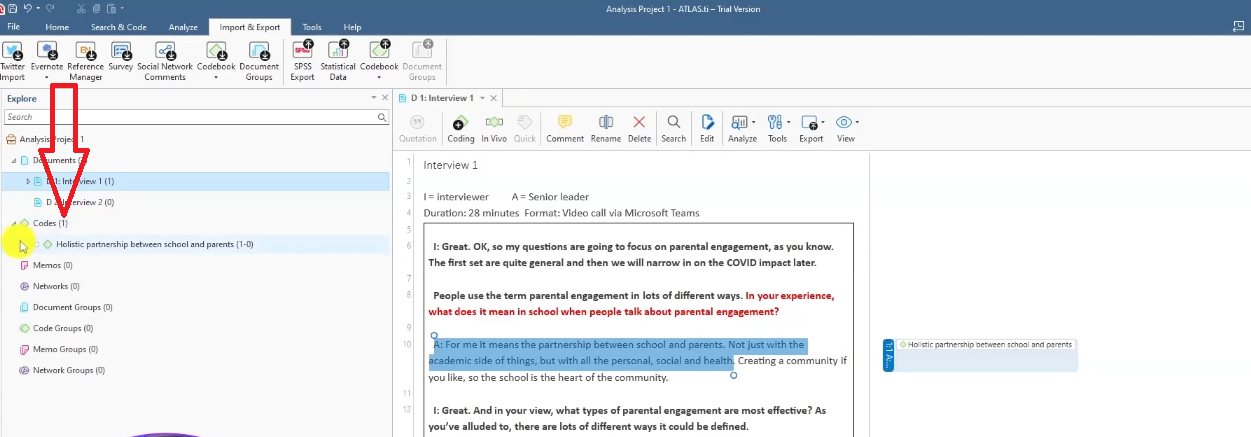The height and width of the screenshot is (437, 1251).
Task: Click the Twitter Import icon
Action: 13,50
